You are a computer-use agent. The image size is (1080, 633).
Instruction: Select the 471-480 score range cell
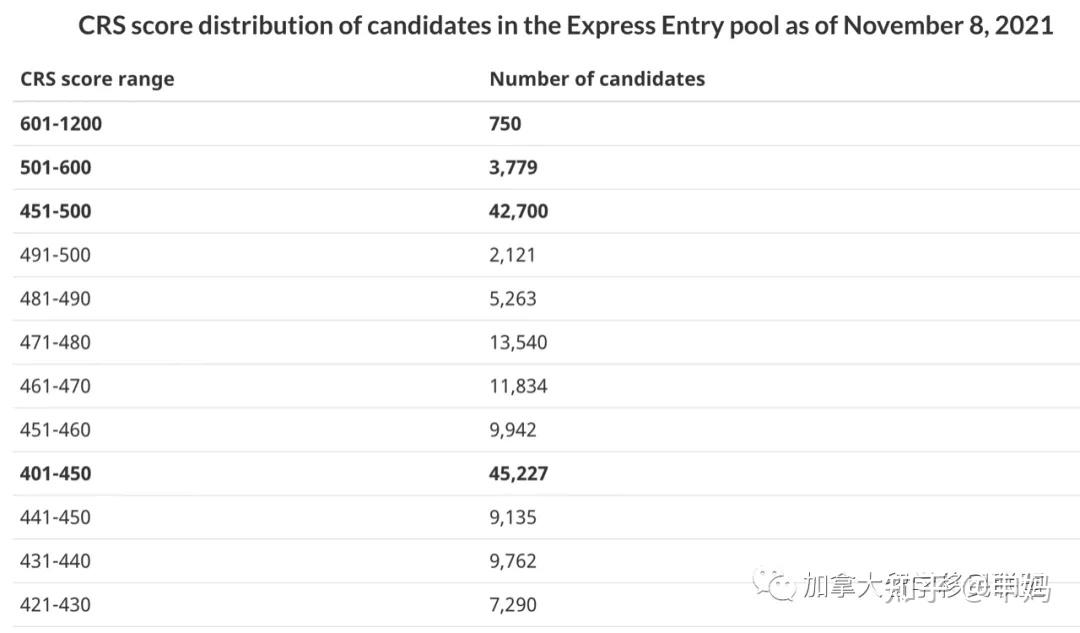[55, 343]
